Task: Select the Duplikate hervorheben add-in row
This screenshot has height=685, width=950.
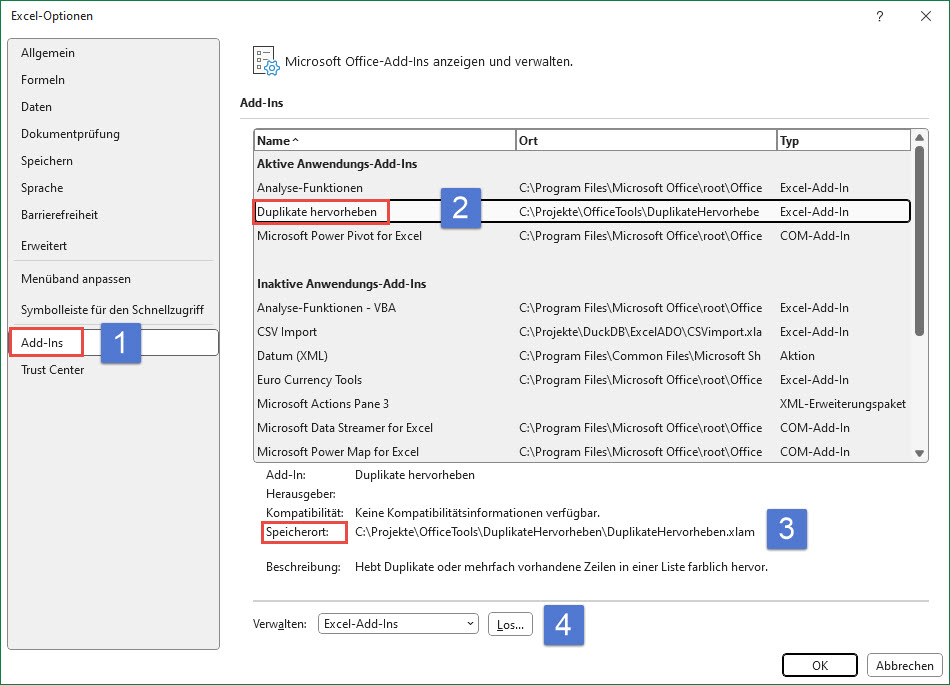Action: tap(582, 212)
